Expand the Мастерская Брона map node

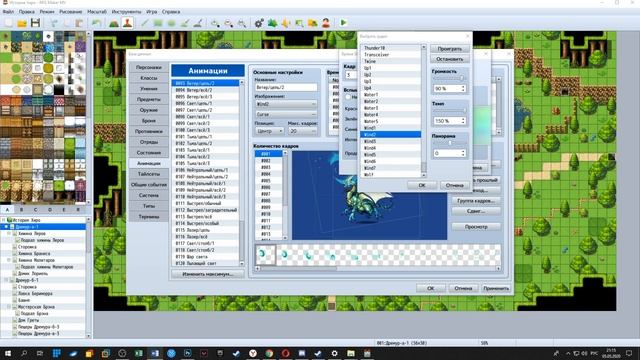(x=9, y=307)
